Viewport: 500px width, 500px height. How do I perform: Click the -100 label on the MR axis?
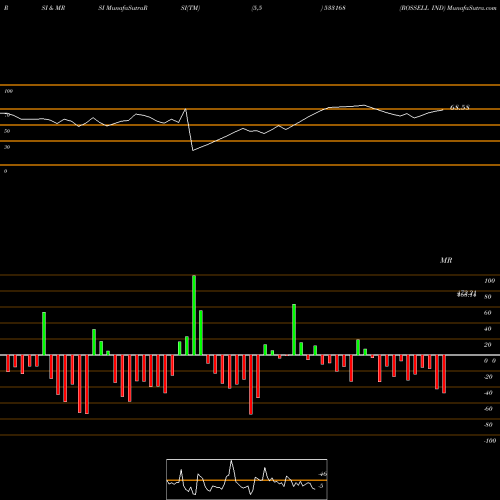490,441
